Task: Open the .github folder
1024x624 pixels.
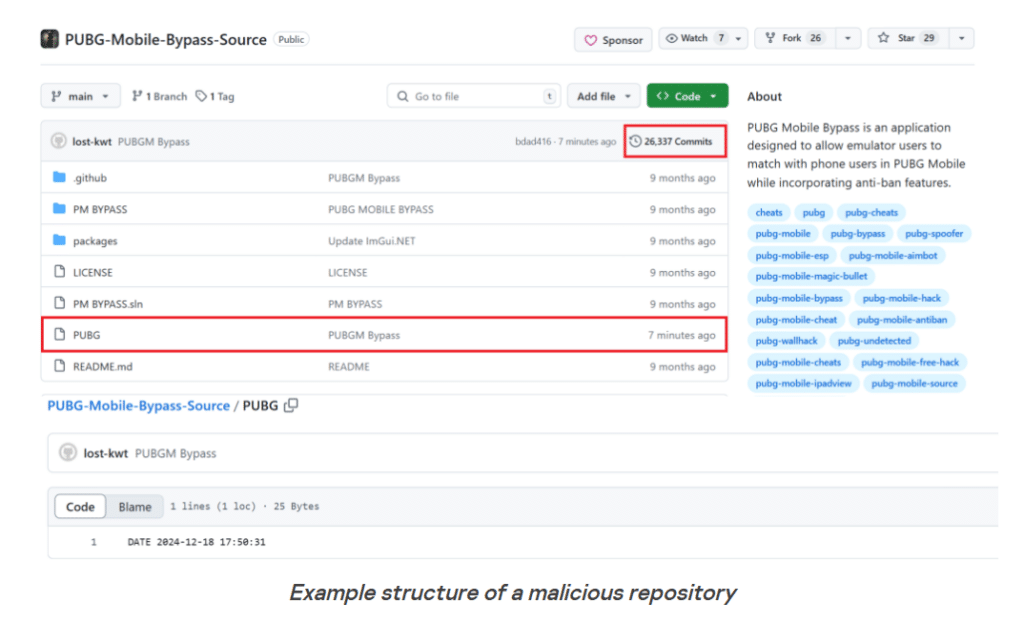Action: [x=89, y=178]
